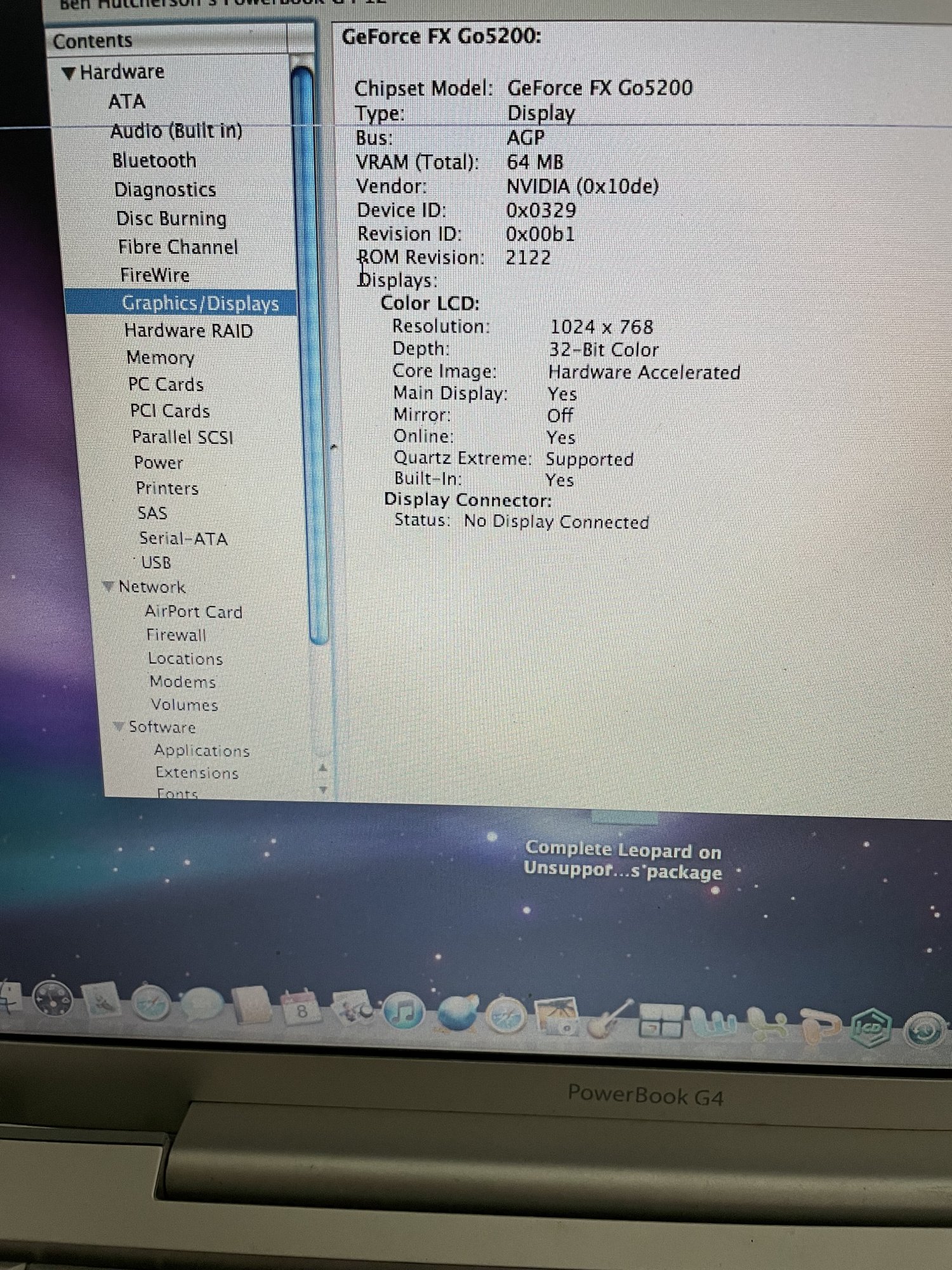Select Extensions under Software
Image resolution: width=952 pixels, height=1270 pixels.
[197, 773]
